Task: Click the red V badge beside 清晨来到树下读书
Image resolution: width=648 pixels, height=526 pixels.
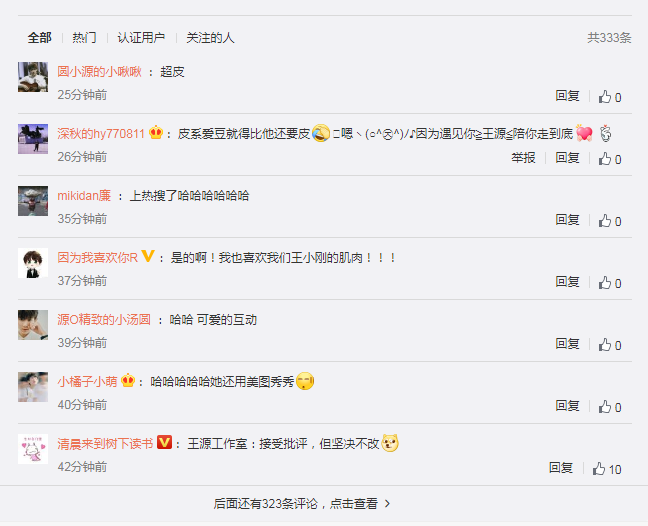Action: [x=164, y=442]
